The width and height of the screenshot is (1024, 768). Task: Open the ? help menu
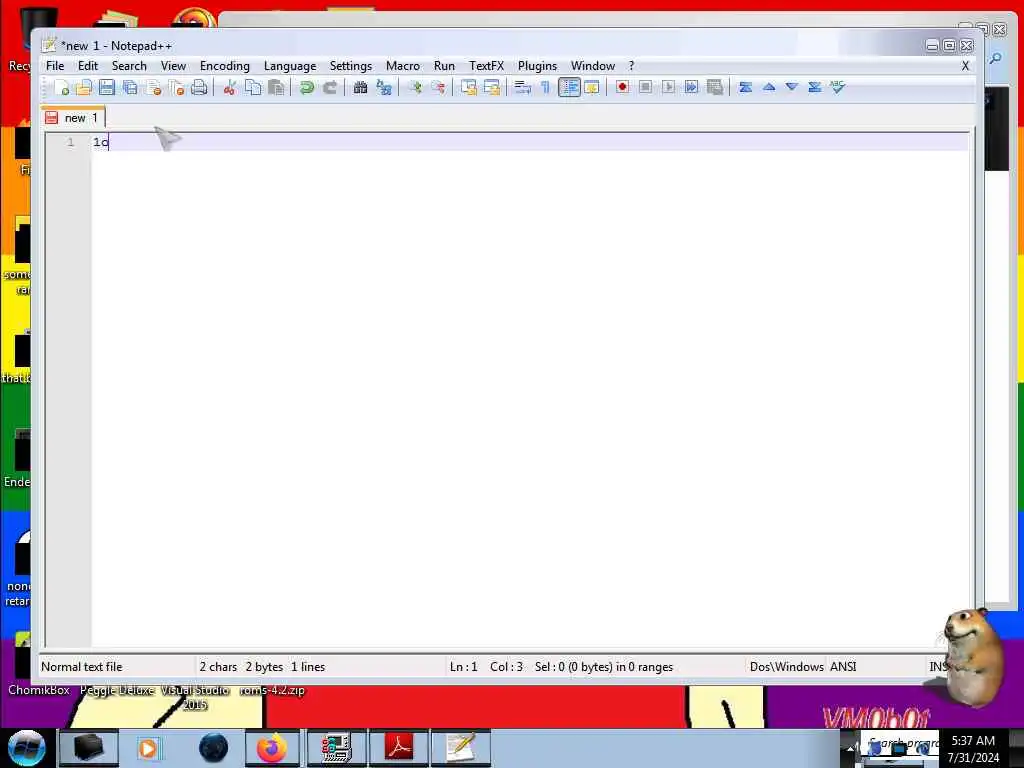(632, 66)
